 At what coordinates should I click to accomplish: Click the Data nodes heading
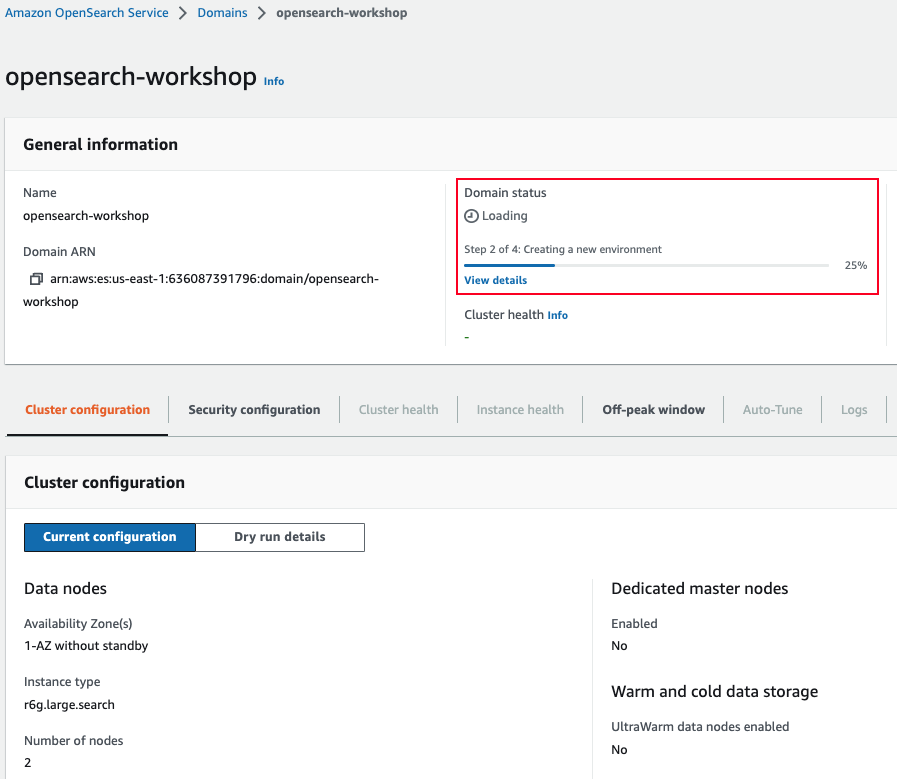click(65, 589)
